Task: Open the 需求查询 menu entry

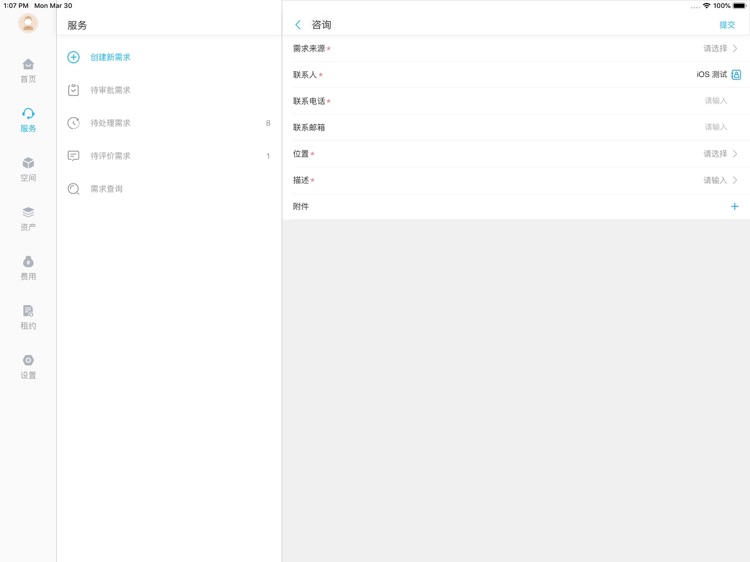Action: pos(169,189)
